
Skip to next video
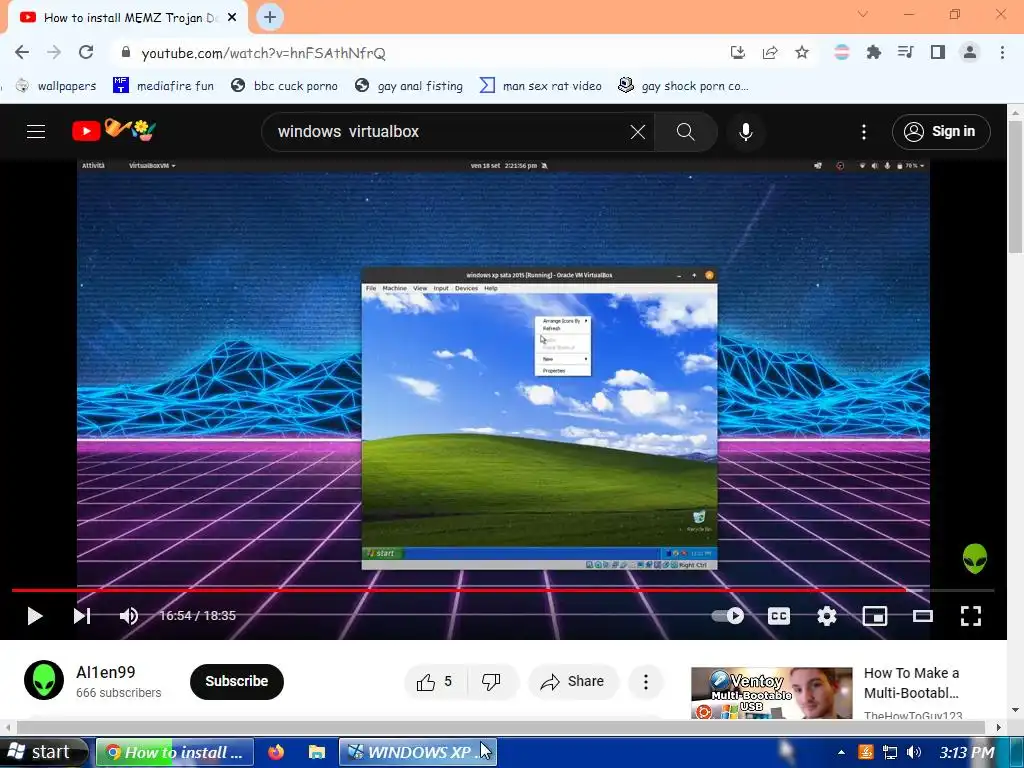coord(82,616)
